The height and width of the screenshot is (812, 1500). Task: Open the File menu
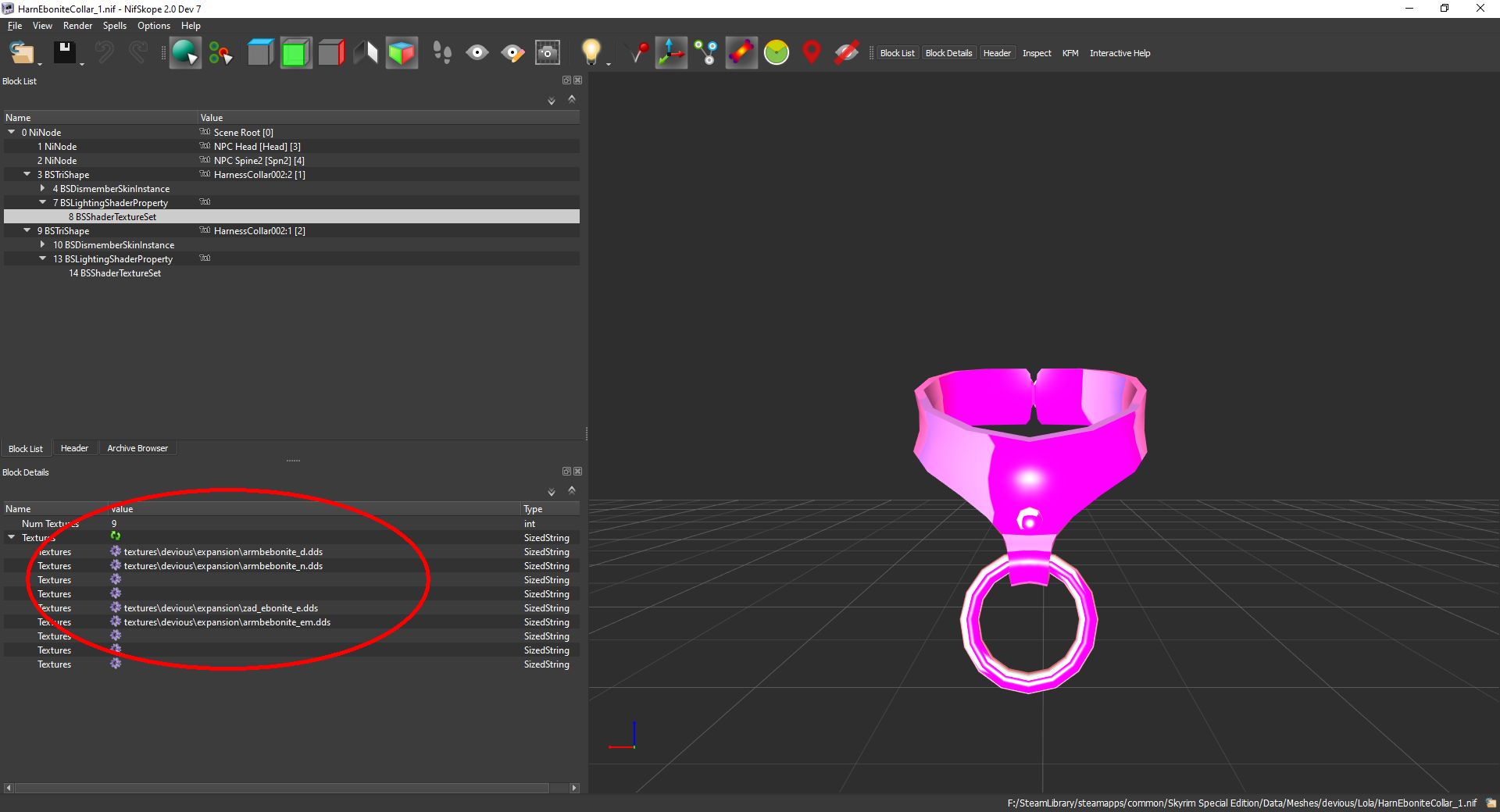(x=15, y=26)
